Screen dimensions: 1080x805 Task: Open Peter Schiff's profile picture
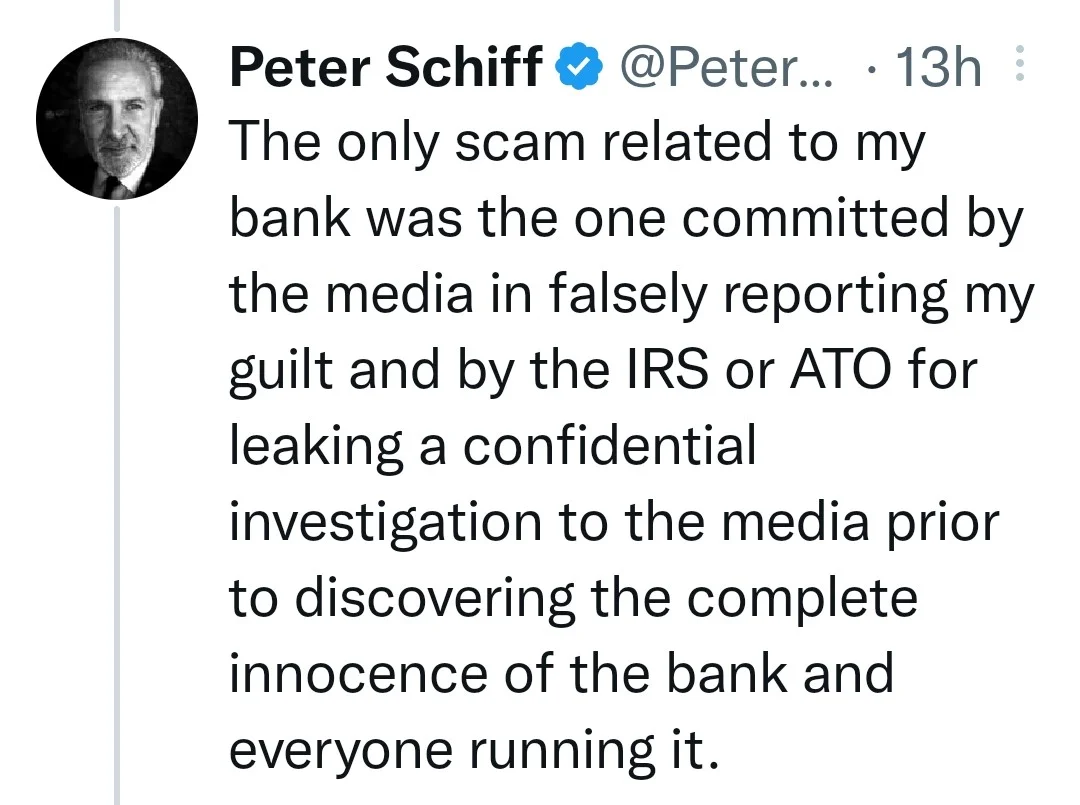pyautogui.click(x=116, y=119)
